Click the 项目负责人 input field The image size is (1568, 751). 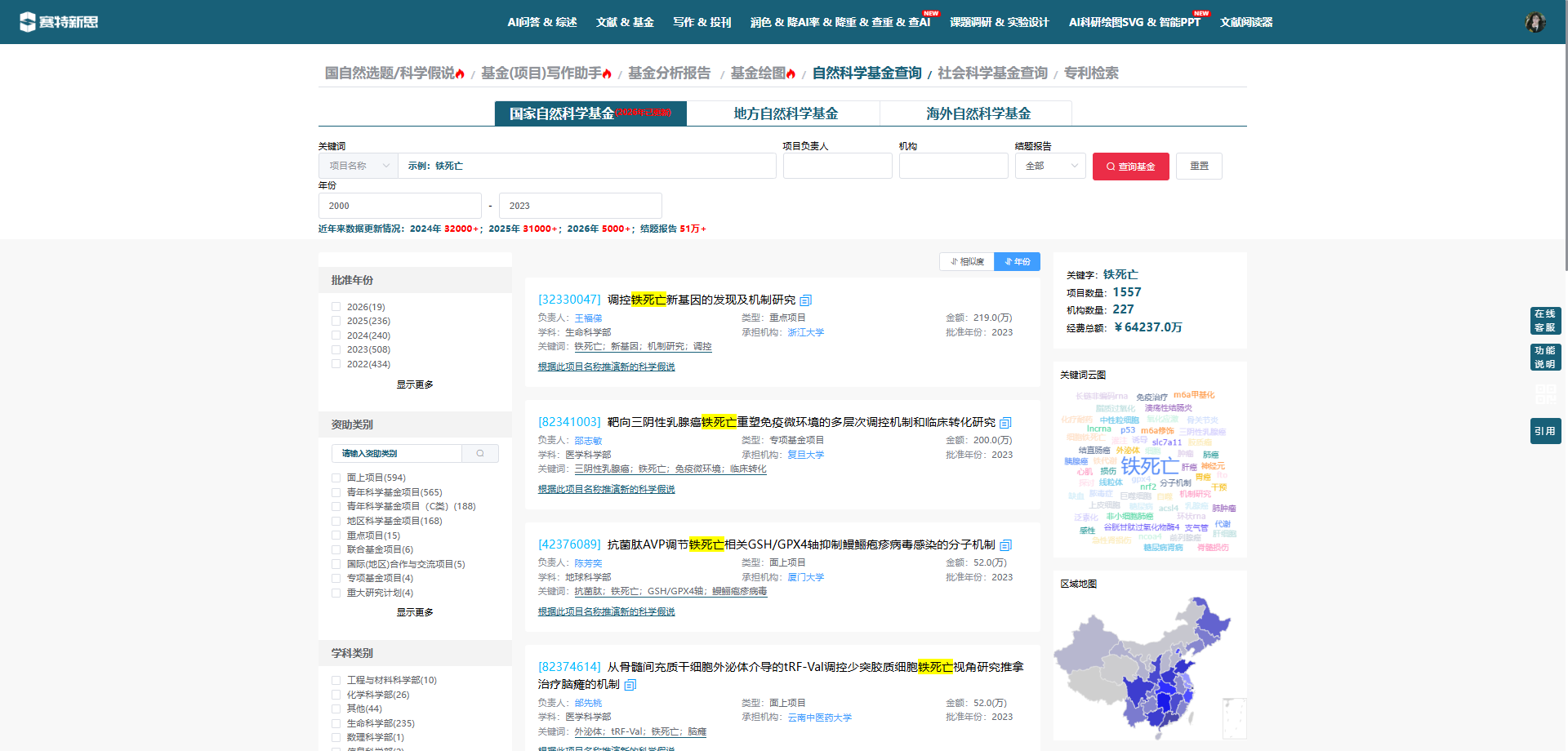[838, 166]
